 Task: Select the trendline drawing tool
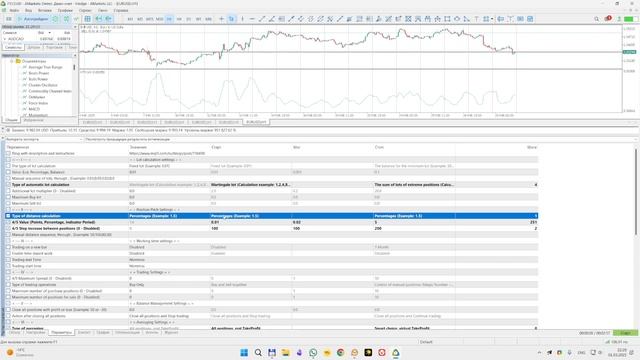pos(262,19)
